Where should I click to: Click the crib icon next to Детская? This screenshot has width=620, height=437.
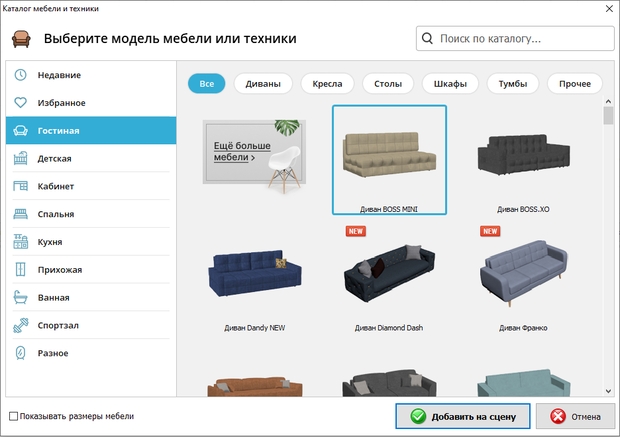click(21, 158)
